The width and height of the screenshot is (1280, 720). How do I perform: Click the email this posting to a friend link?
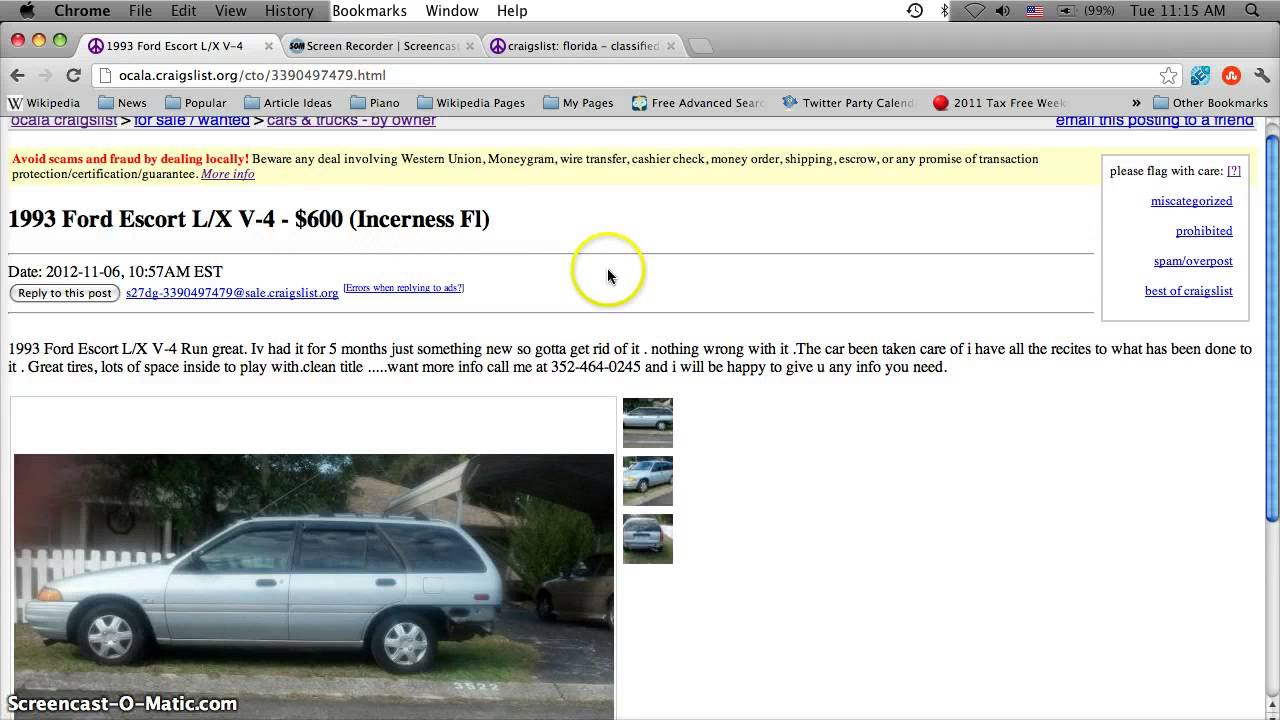(1154, 121)
